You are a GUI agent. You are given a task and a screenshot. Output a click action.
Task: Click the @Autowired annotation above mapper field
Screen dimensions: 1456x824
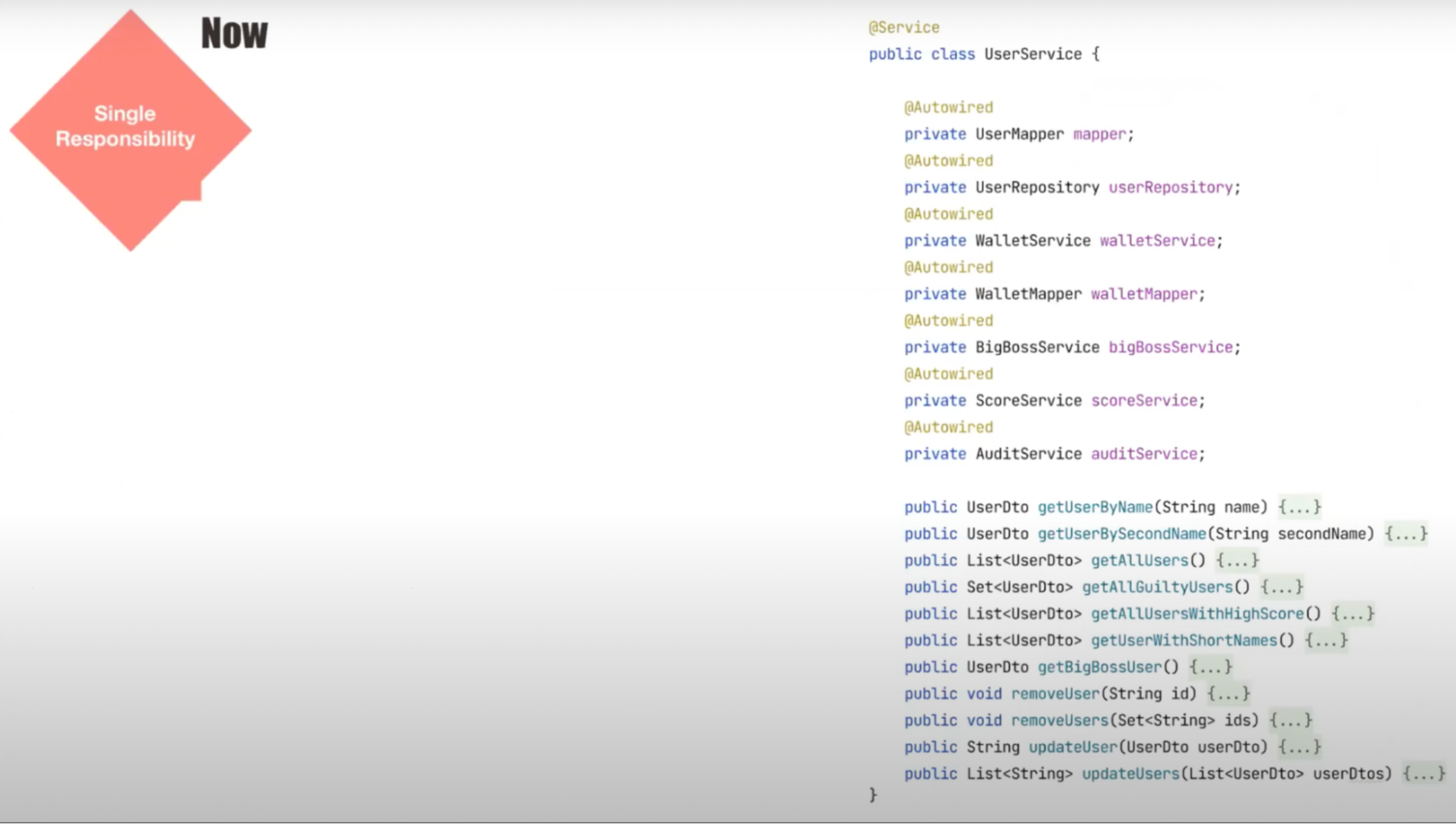pyautogui.click(x=949, y=107)
